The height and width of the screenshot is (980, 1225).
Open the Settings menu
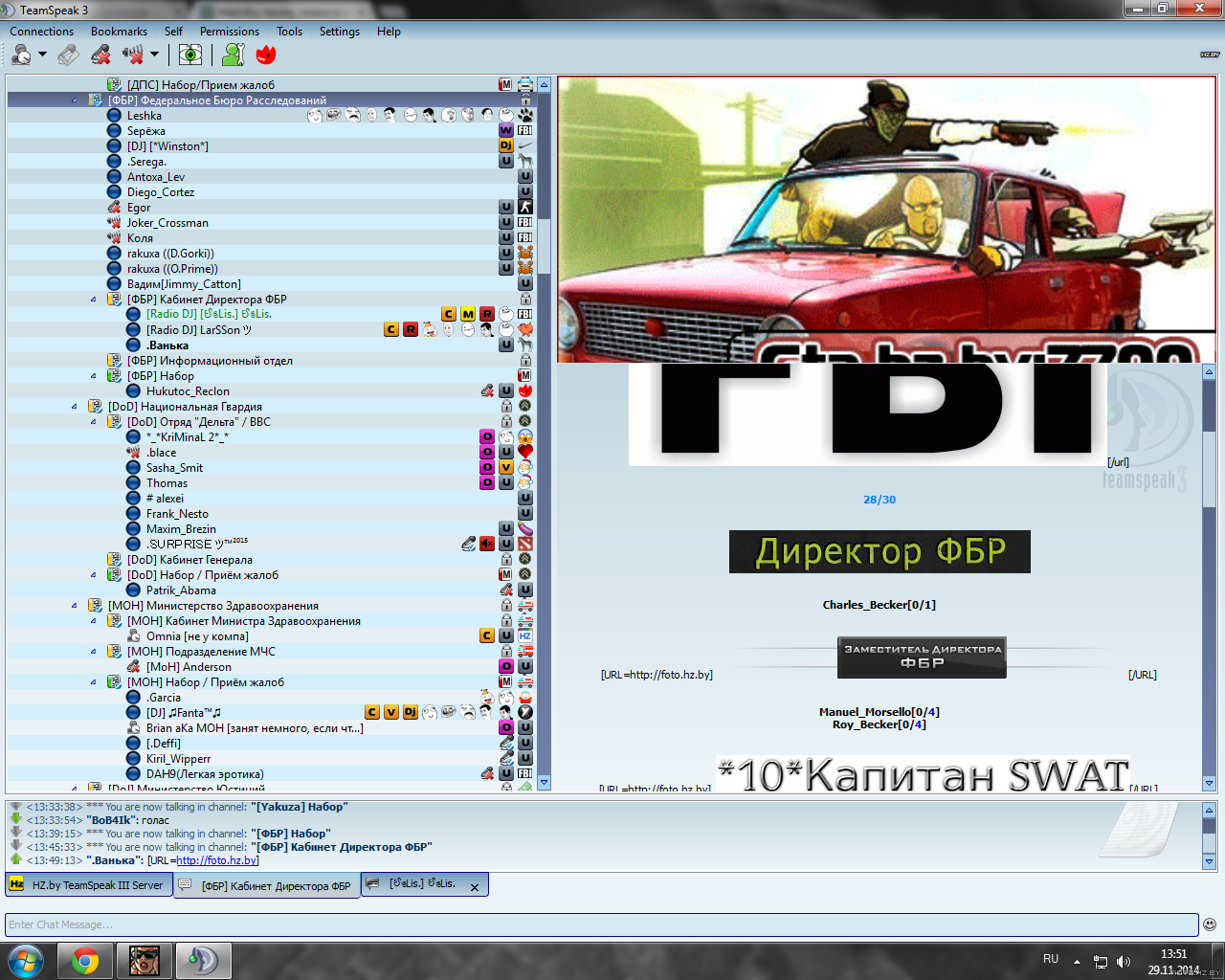coord(340,32)
